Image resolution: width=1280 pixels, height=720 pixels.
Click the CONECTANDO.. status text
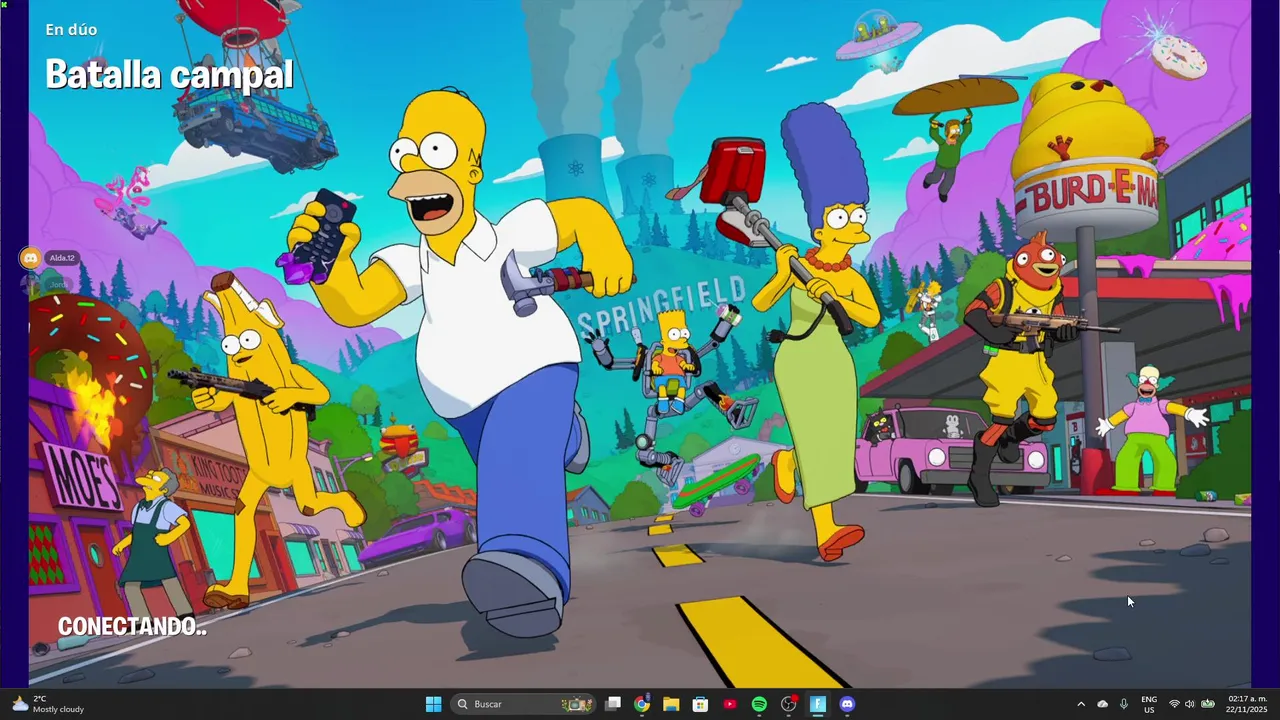(x=132, y=627)
